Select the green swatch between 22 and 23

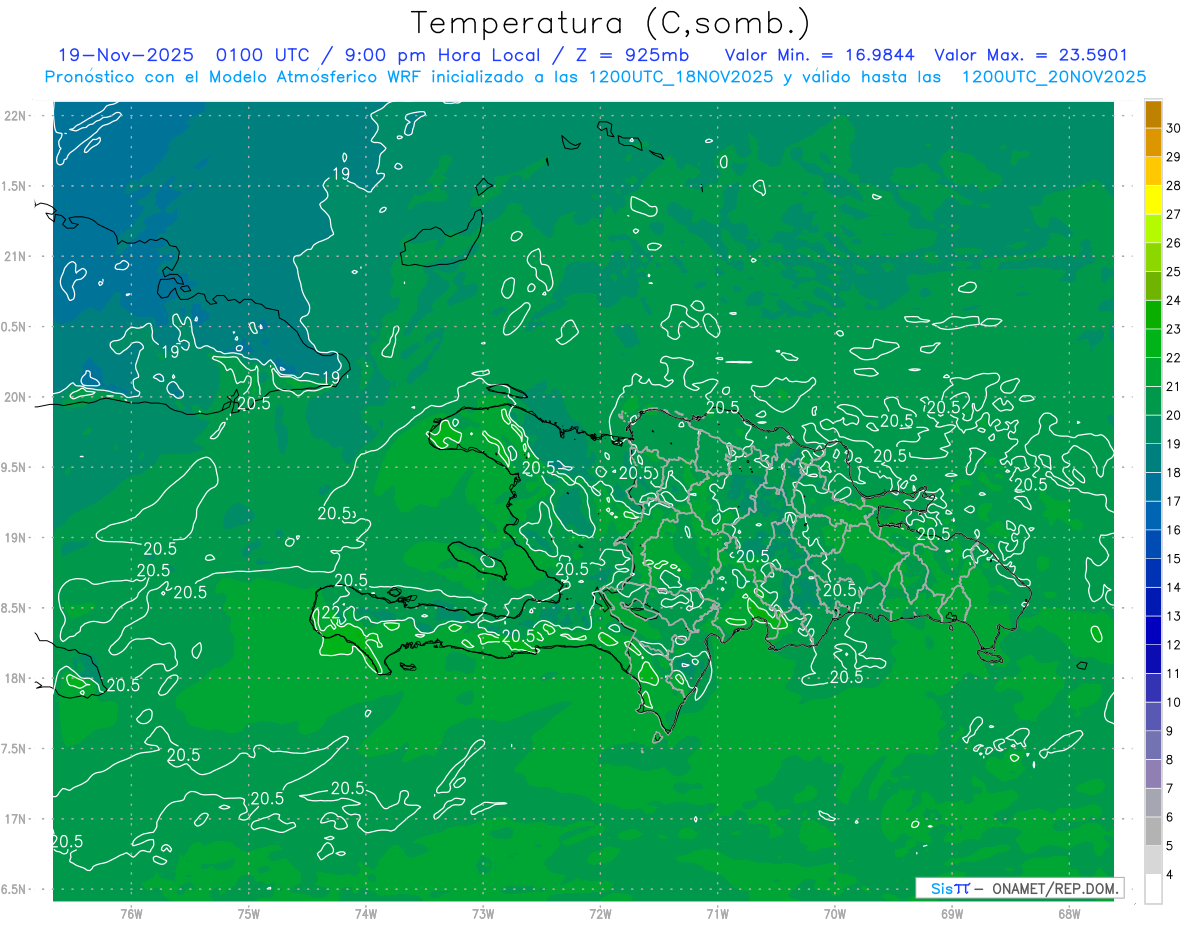(1154, 343)
